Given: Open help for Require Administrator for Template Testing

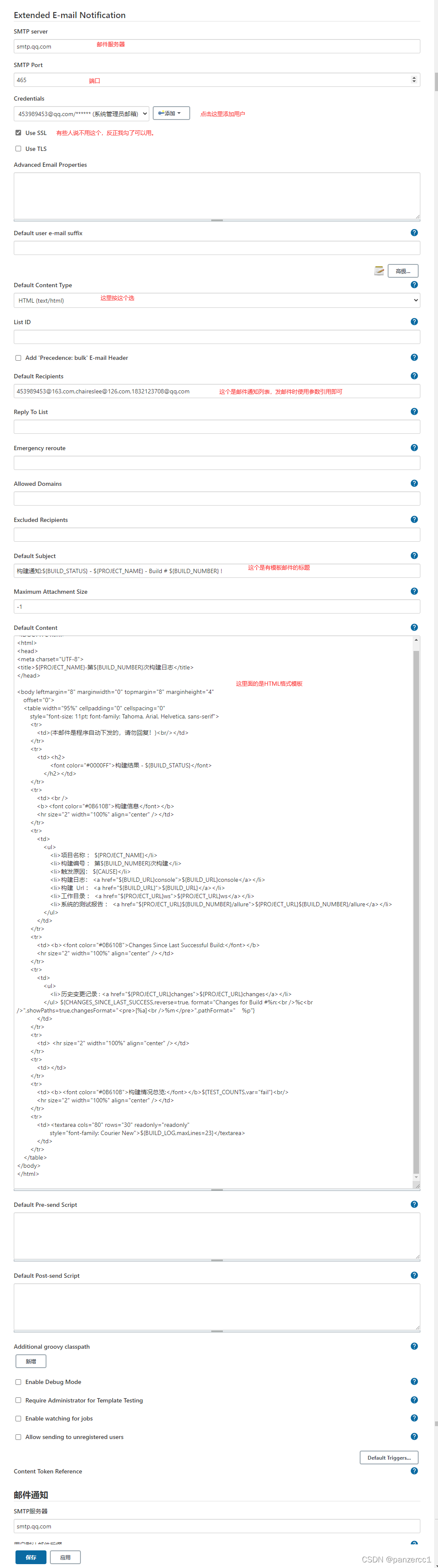Looking at the screenshot, I should [414, 1399].
